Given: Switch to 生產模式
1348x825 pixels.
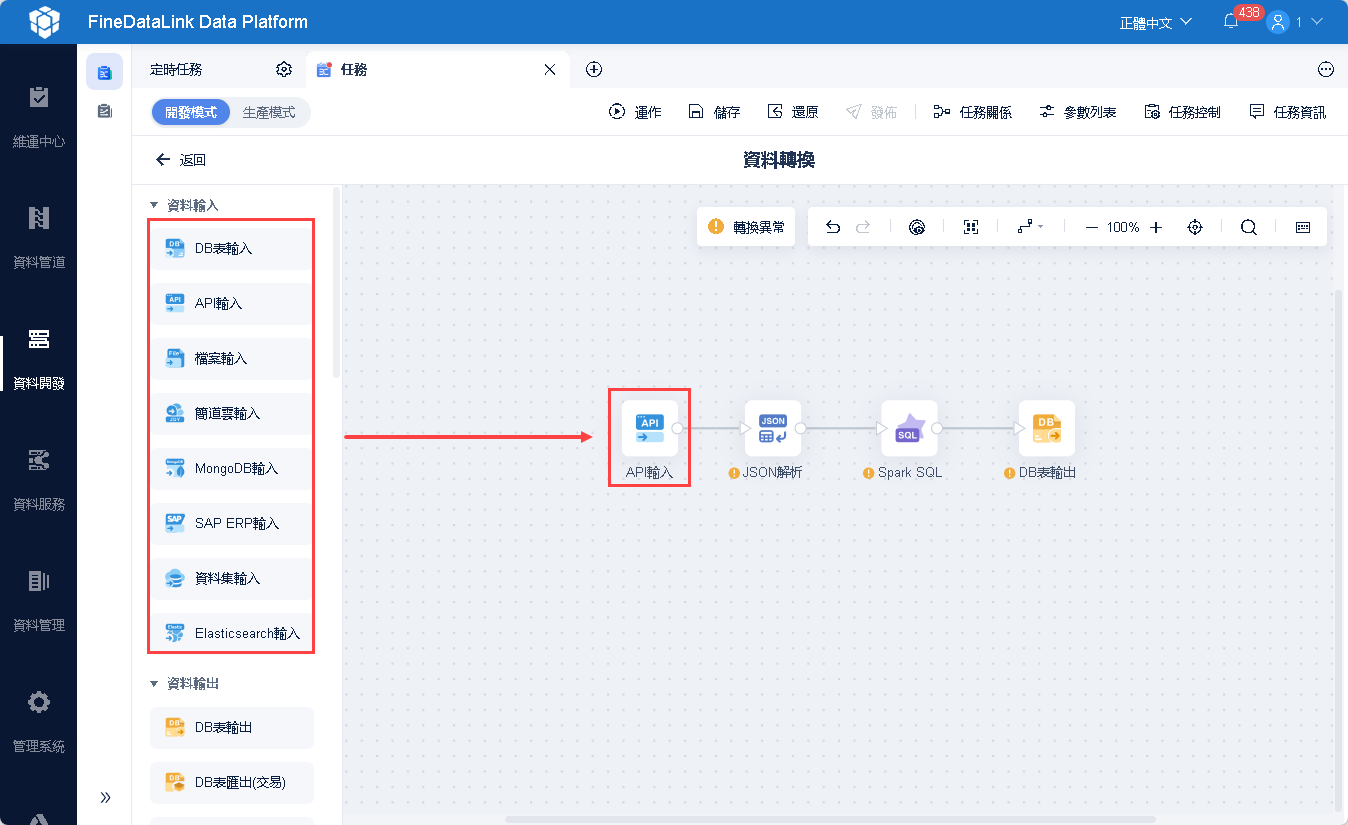Looking at the screenshot, I should pos(269,113).
